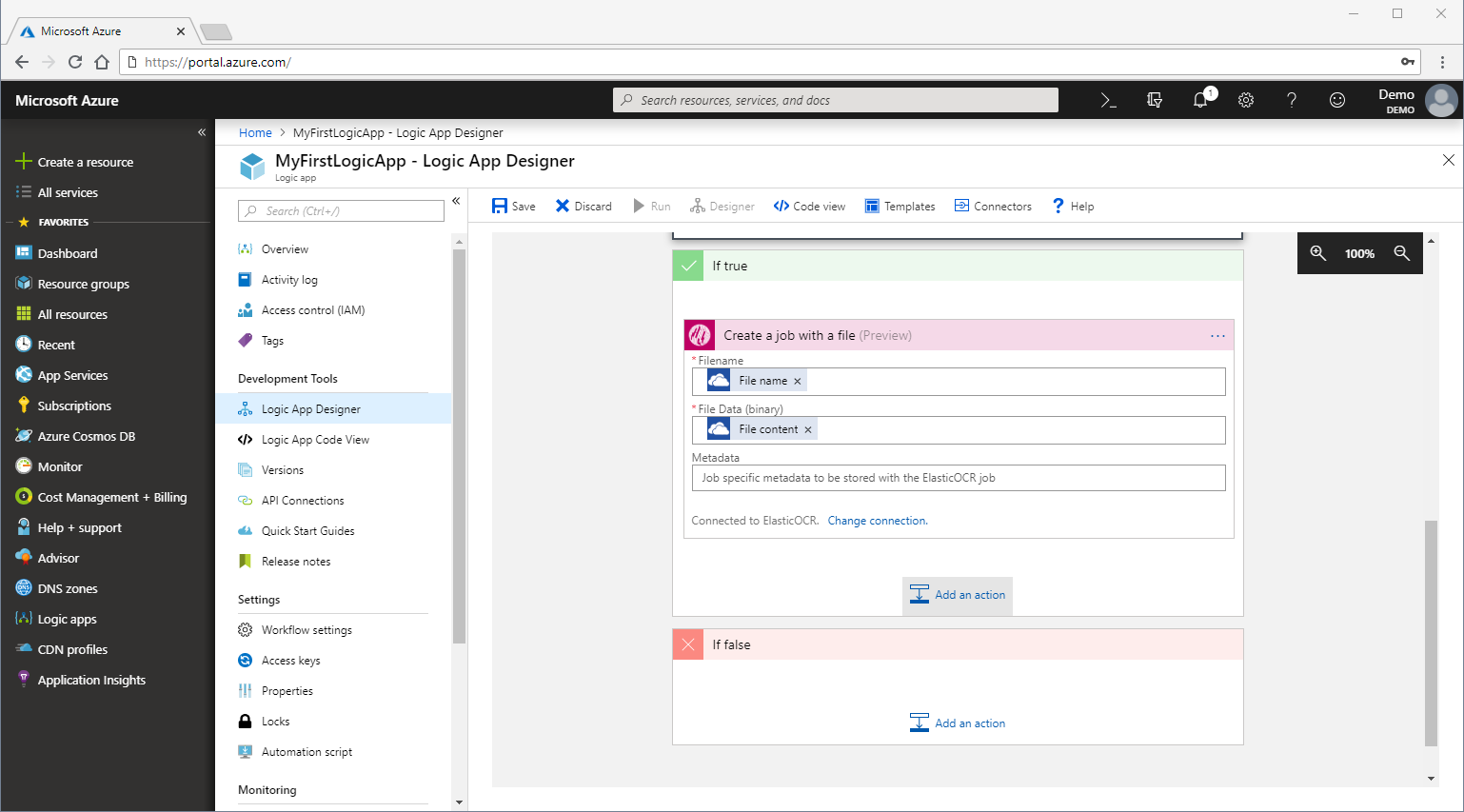The height and width of the screenshot is (812, 1464).
Task: Click the Home breadcrumb link
Action: [x=255, y=133]
